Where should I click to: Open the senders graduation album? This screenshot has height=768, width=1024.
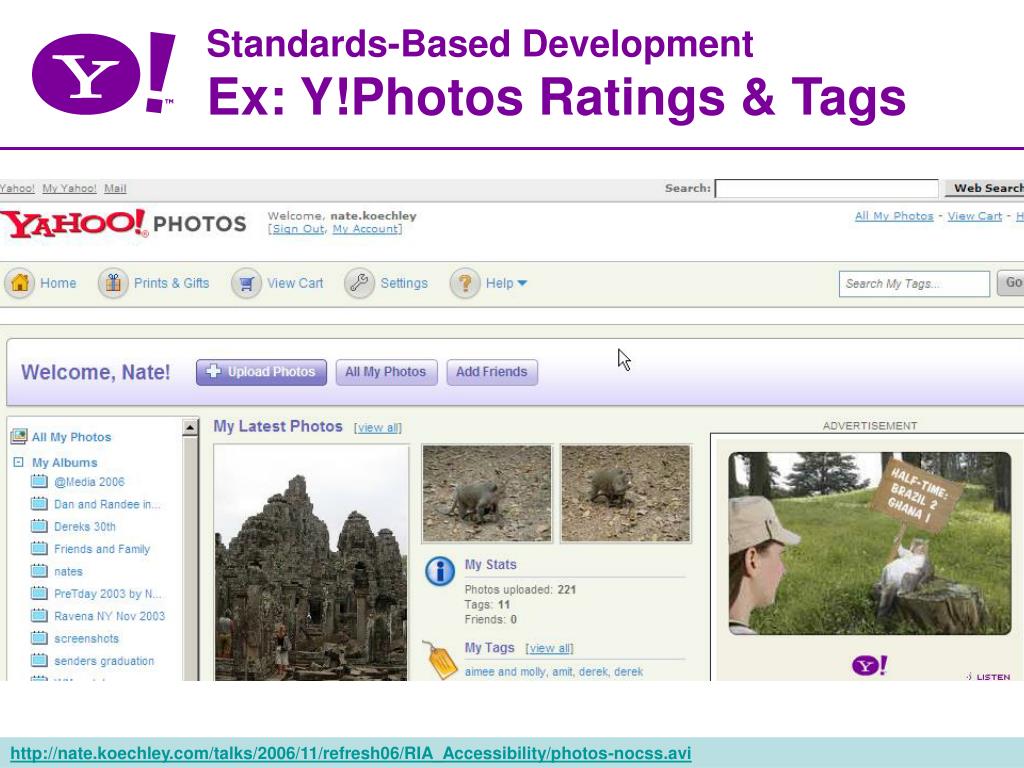coord(104,661)
